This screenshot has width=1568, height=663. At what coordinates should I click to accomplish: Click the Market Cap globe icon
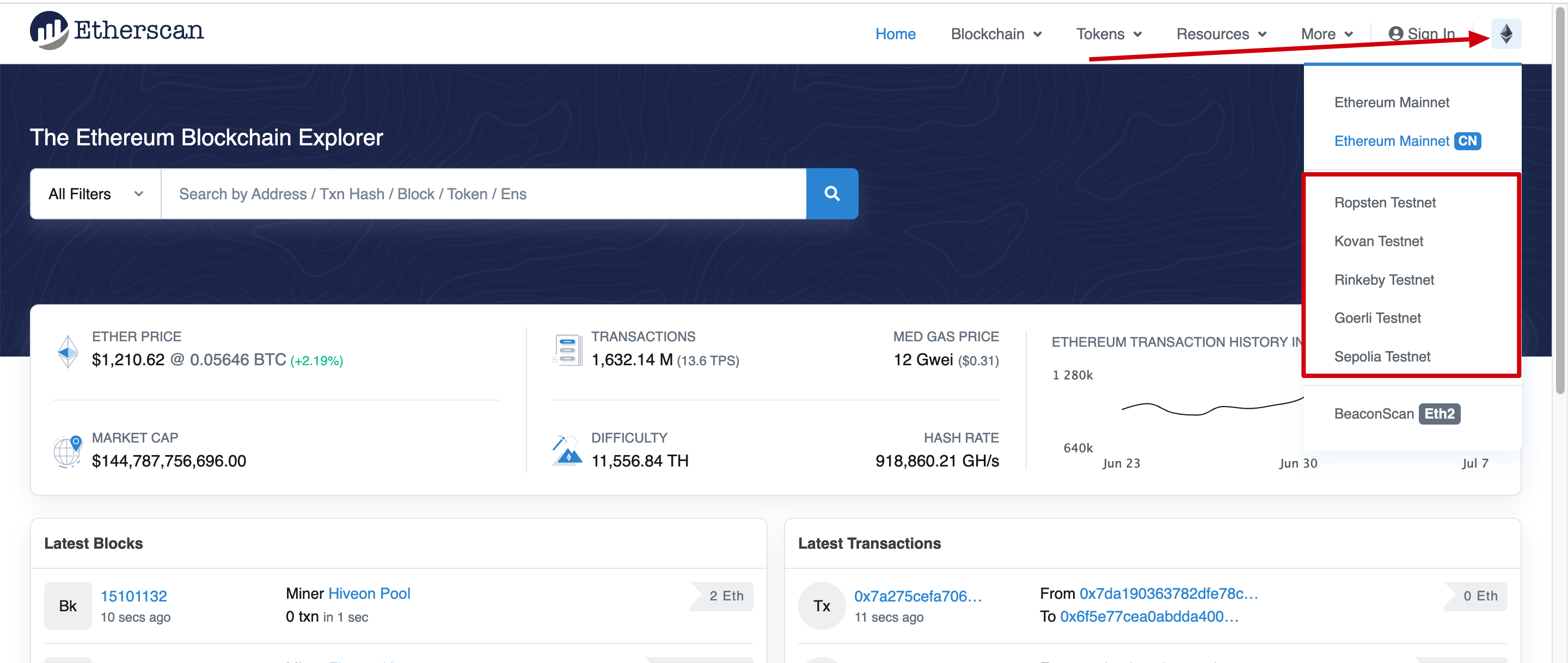coord(68,451)
